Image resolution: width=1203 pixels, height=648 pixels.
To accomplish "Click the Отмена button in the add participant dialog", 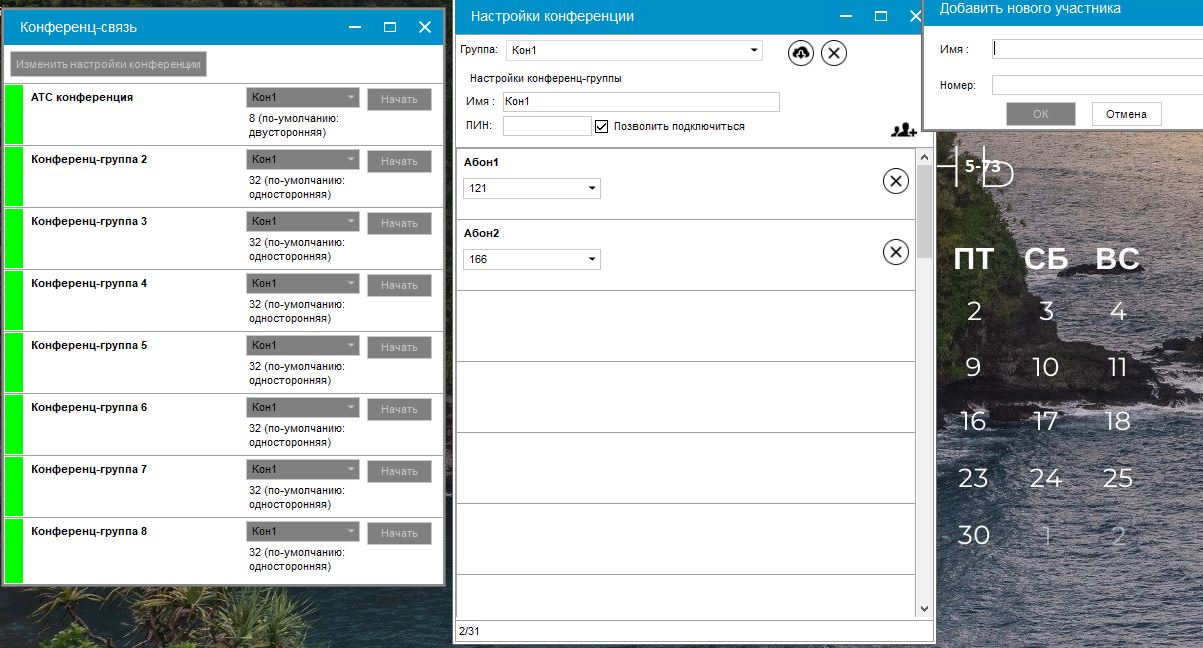I will [x=1126, y=114].
